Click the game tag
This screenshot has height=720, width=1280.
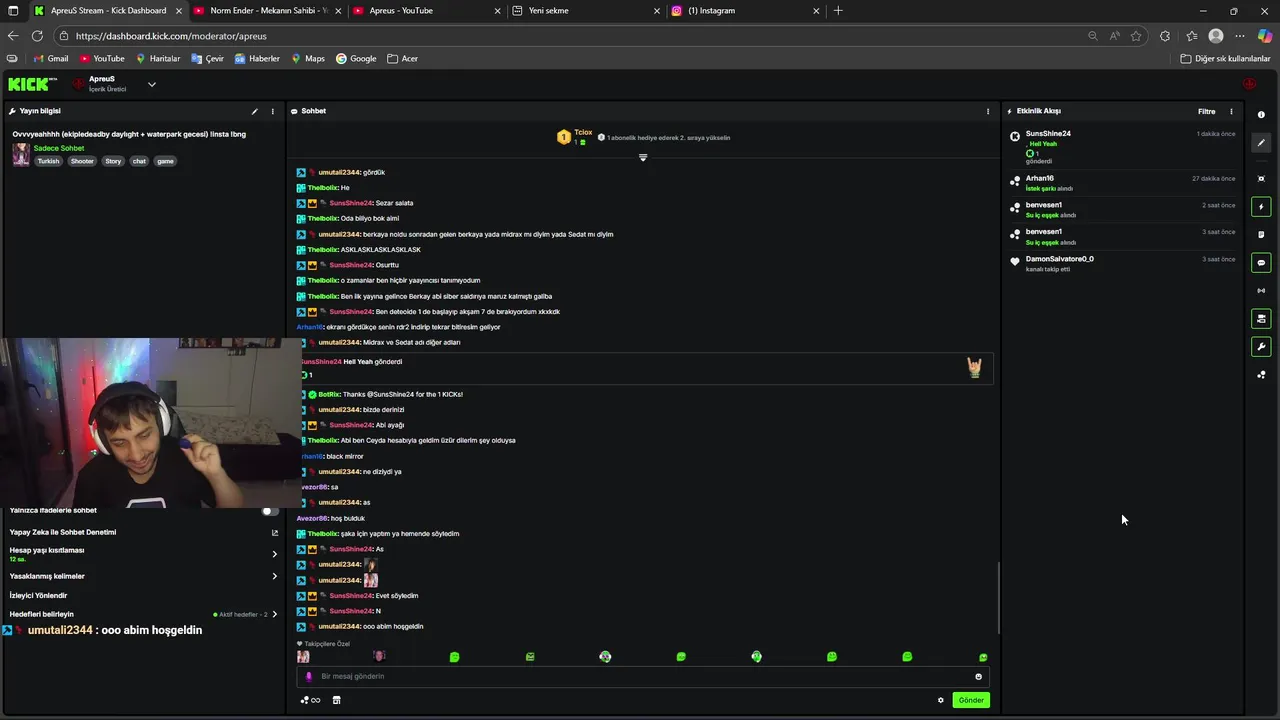tap(165, 161)
